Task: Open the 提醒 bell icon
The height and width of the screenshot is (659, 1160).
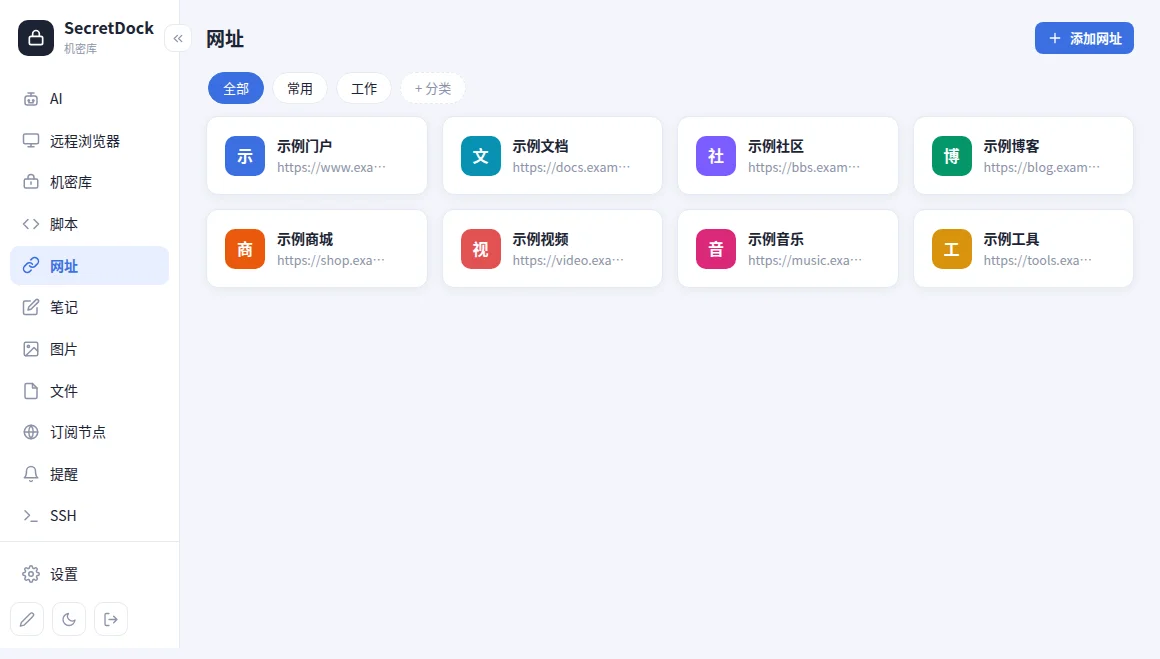Action: coord(30,474)
